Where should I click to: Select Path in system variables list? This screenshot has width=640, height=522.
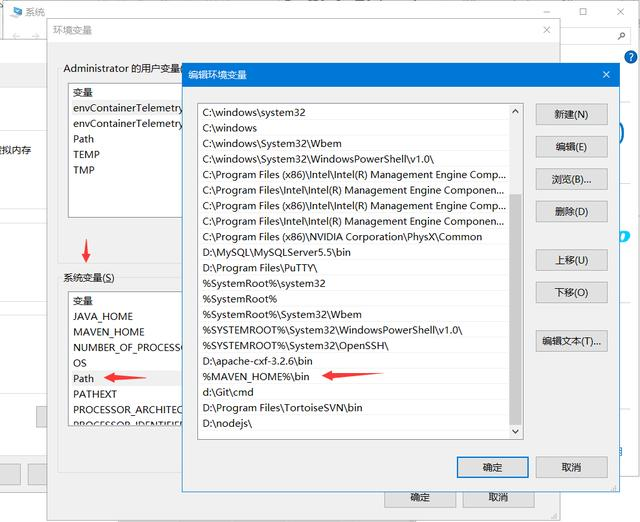click(x=126, y=378)
